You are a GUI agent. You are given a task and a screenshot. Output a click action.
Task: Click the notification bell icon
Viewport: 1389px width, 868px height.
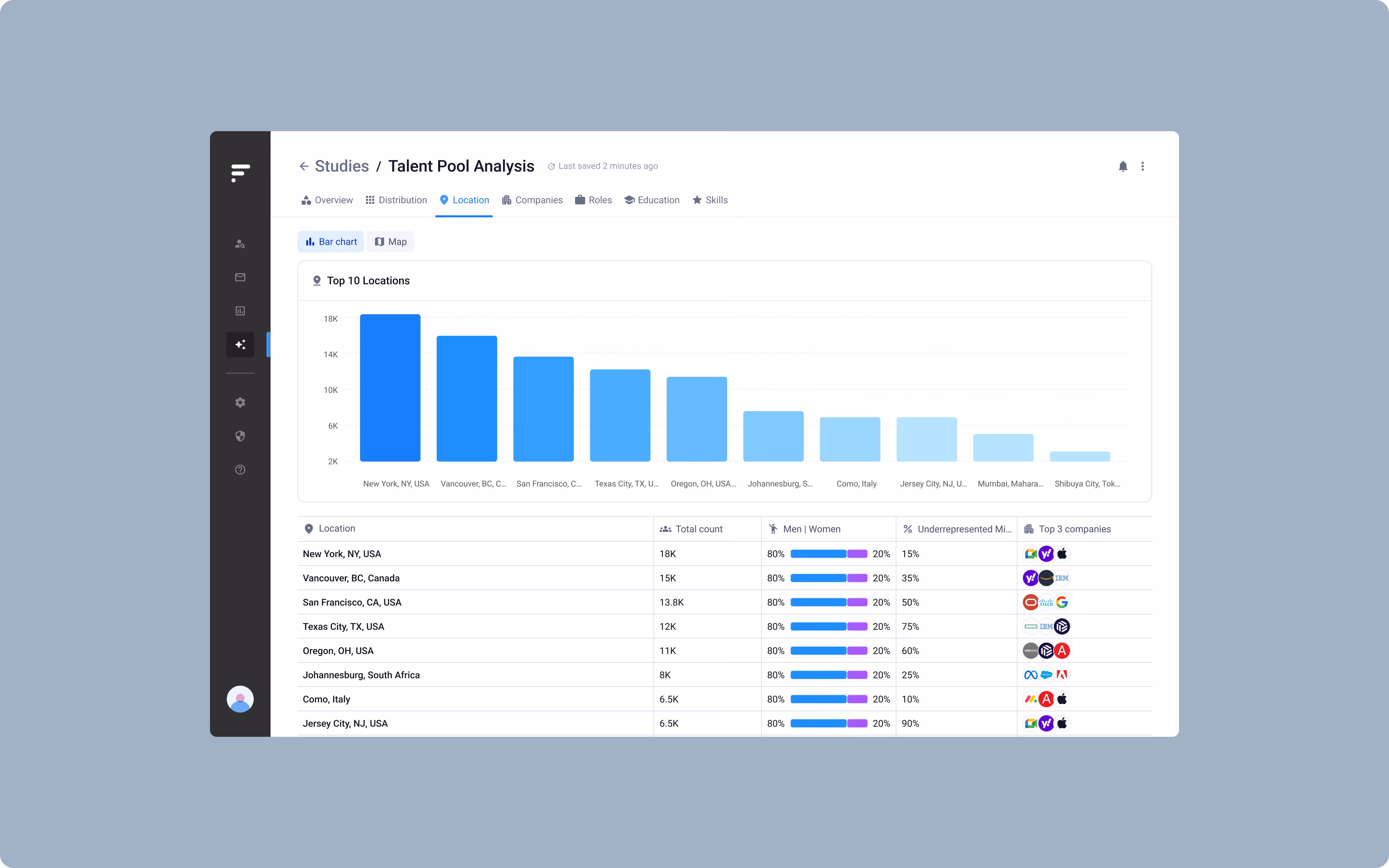point(1123,167)
